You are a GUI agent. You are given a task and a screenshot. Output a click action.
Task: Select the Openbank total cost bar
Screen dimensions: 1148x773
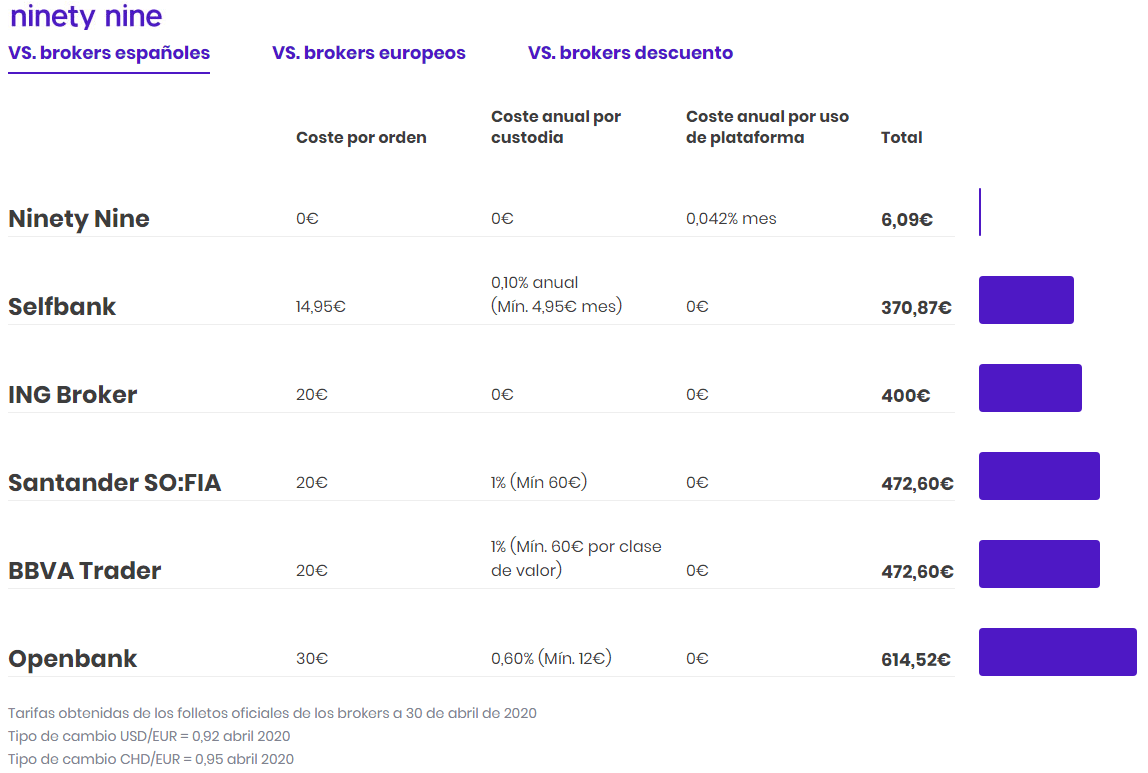1057,651
